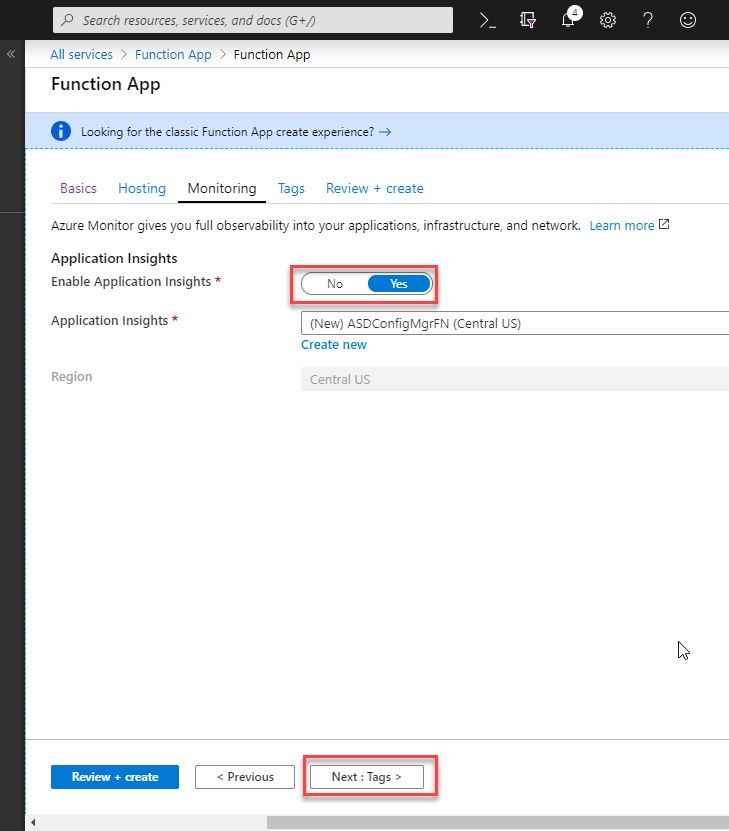Collapse the sidebar with double chevron
Screen dimensions: 729x831
tap(11, 54)
